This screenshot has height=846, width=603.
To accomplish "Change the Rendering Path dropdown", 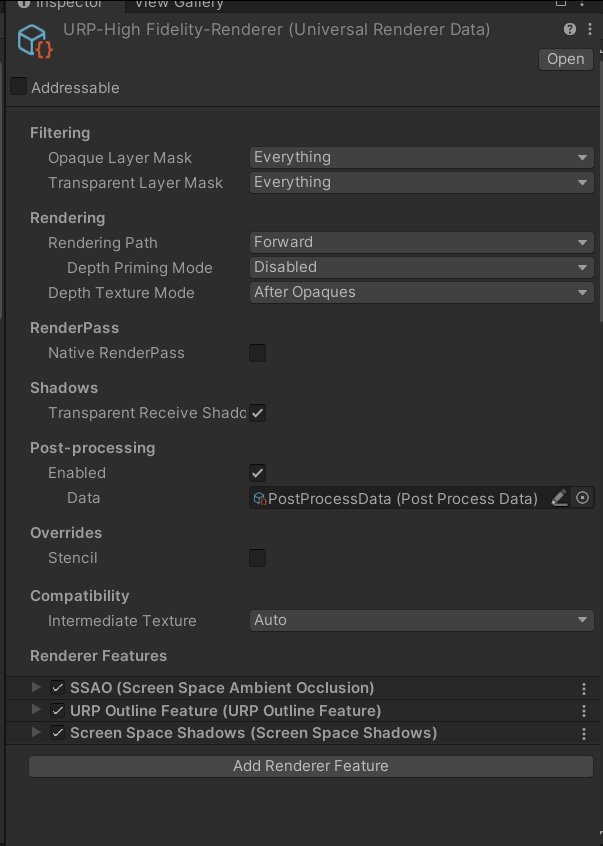I will click(420, 242).
